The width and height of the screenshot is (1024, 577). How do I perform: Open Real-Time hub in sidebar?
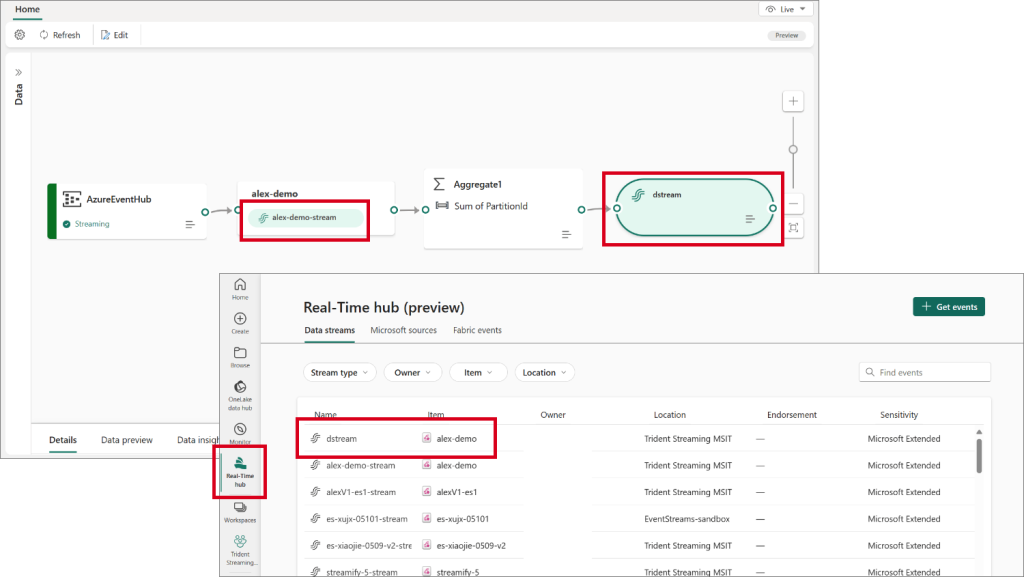[x=240, y=473]
